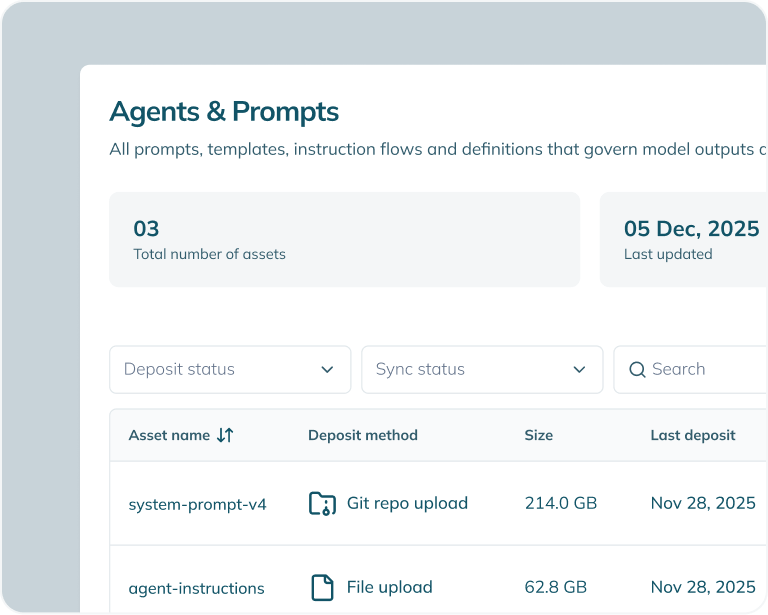Screen dimensions: 768x615
Task: Focus the Search input field
Action: click(691, 370)
